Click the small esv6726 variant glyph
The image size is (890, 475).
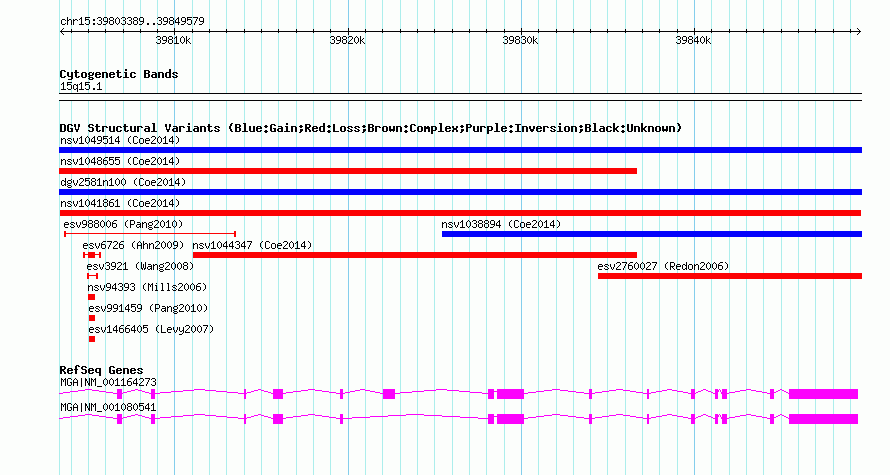tap(92, 255)
